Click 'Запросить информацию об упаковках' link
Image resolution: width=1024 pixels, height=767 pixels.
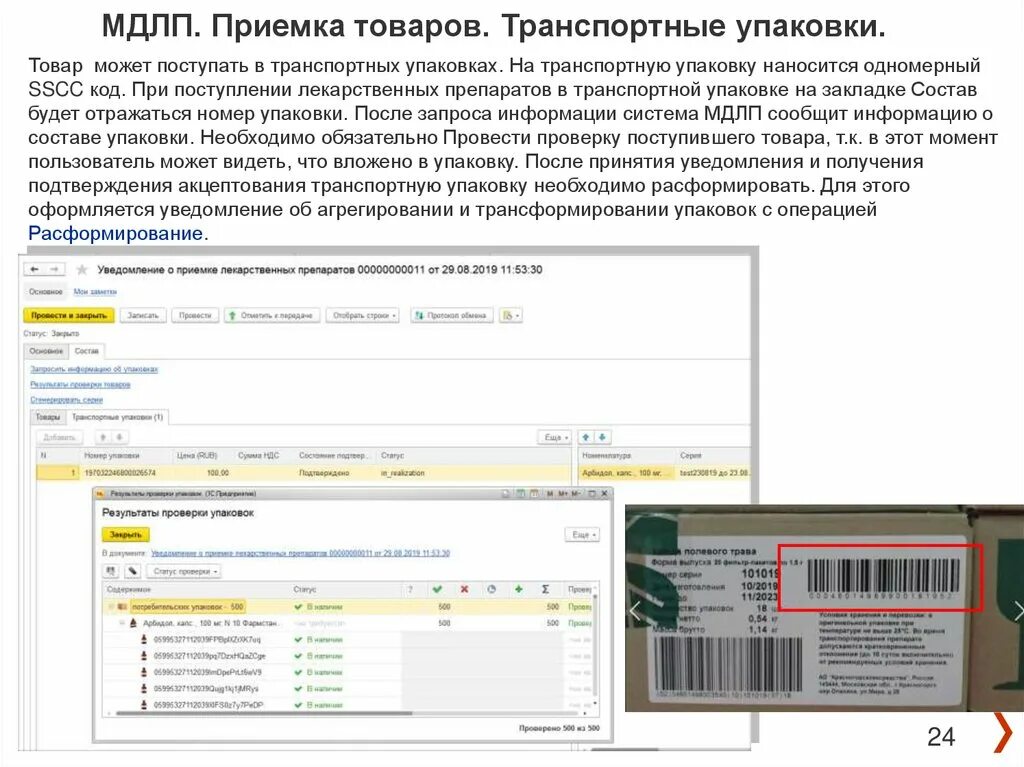[94, 369]
